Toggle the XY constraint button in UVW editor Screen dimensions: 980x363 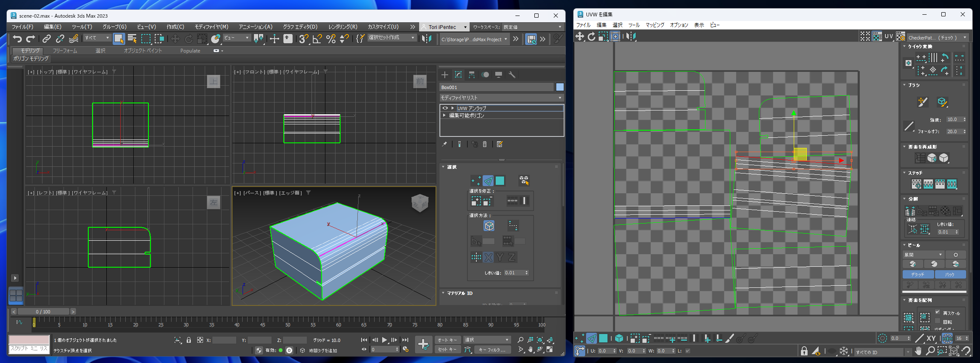click(930, 338)
